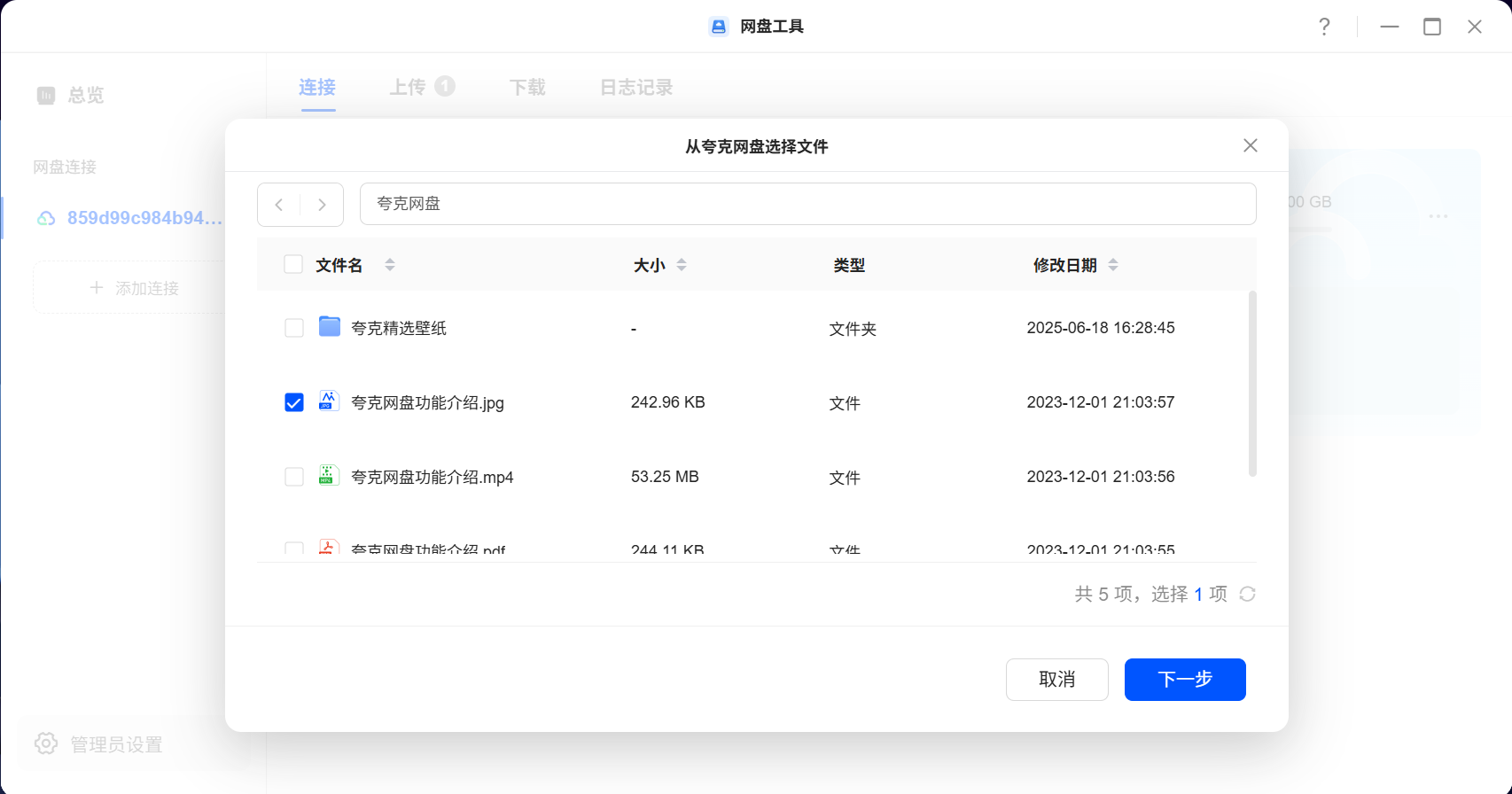Screen dimensions: 1512x794
Task: Switch to the 日志记录 tab
Action: pyautogui.click(x=636, y=87)
